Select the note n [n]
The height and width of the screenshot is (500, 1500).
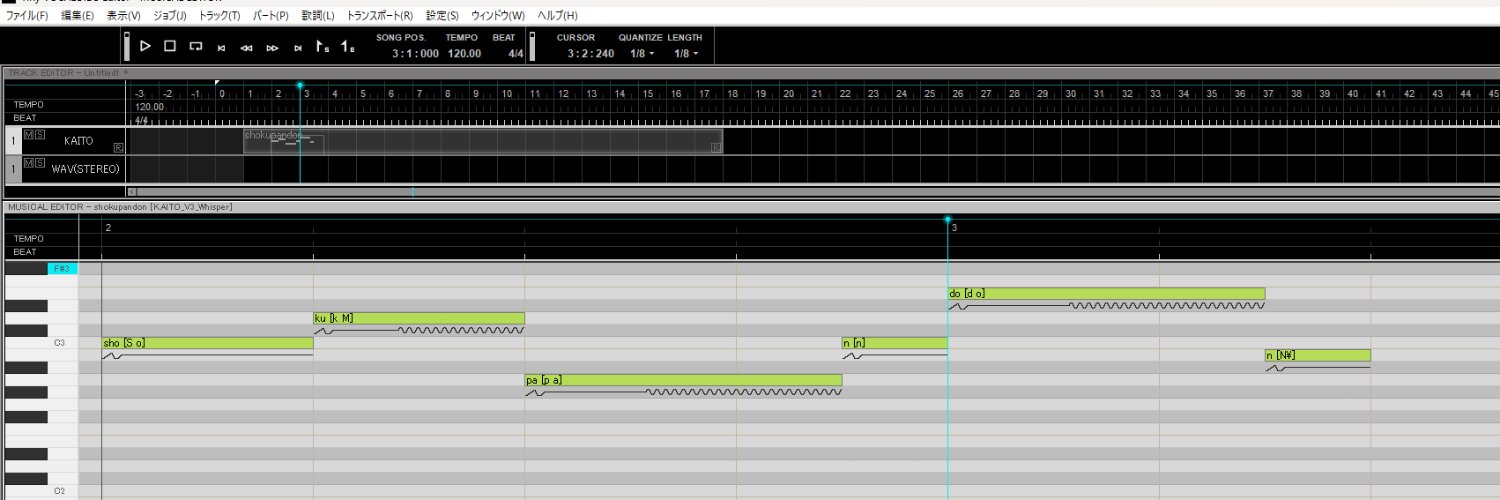coord(895,343)
